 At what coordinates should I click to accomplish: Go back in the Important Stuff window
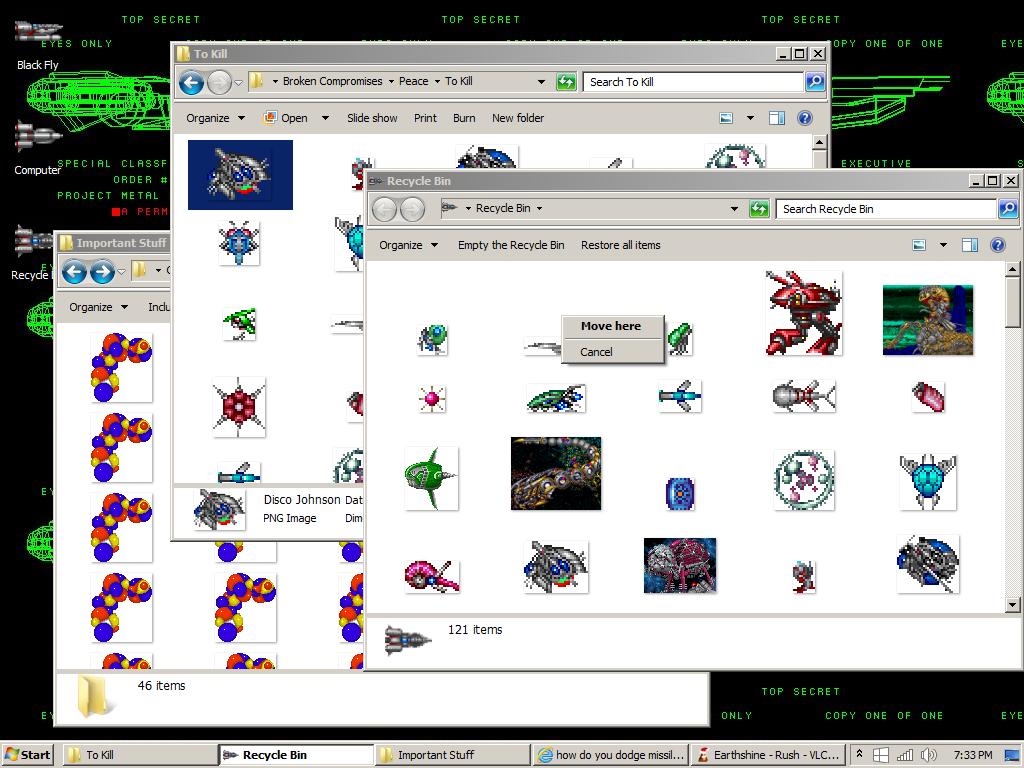[74, 271]
